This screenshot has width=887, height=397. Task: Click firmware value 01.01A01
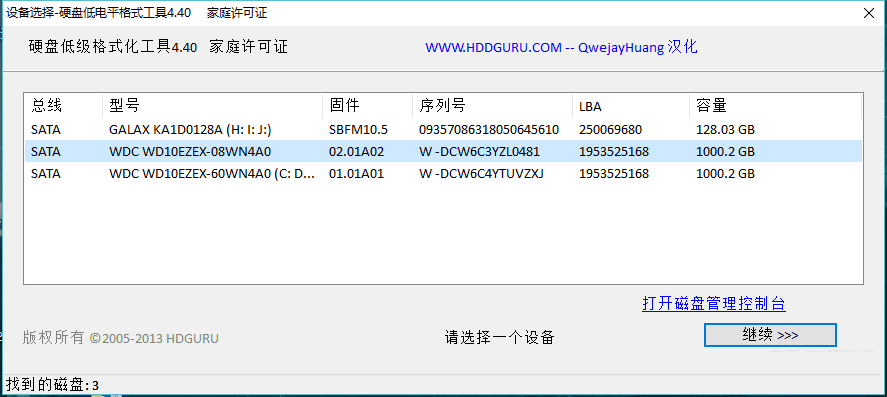(356, 174)
